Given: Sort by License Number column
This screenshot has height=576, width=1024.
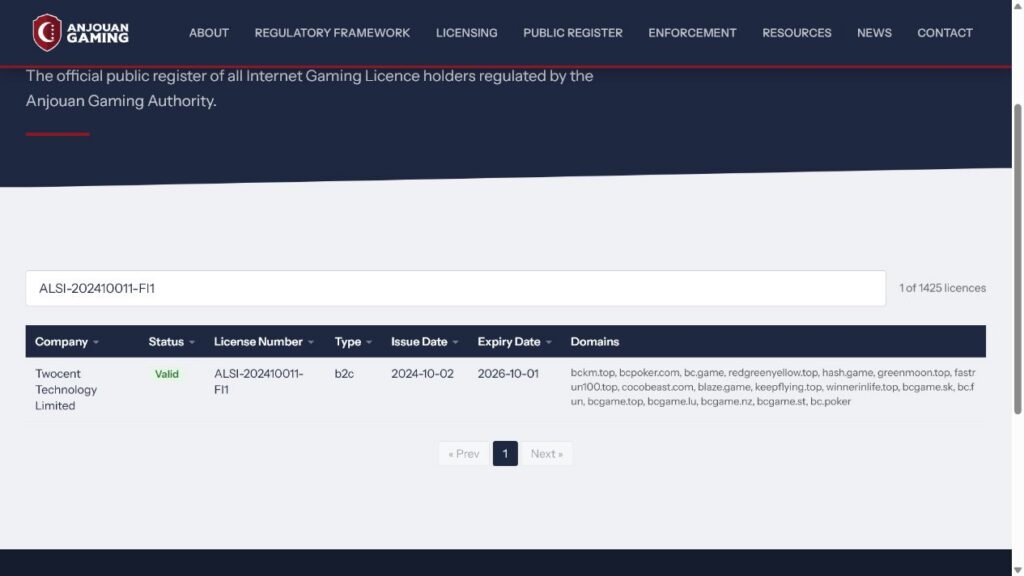Looking at the screenshot, I should 264,342.
